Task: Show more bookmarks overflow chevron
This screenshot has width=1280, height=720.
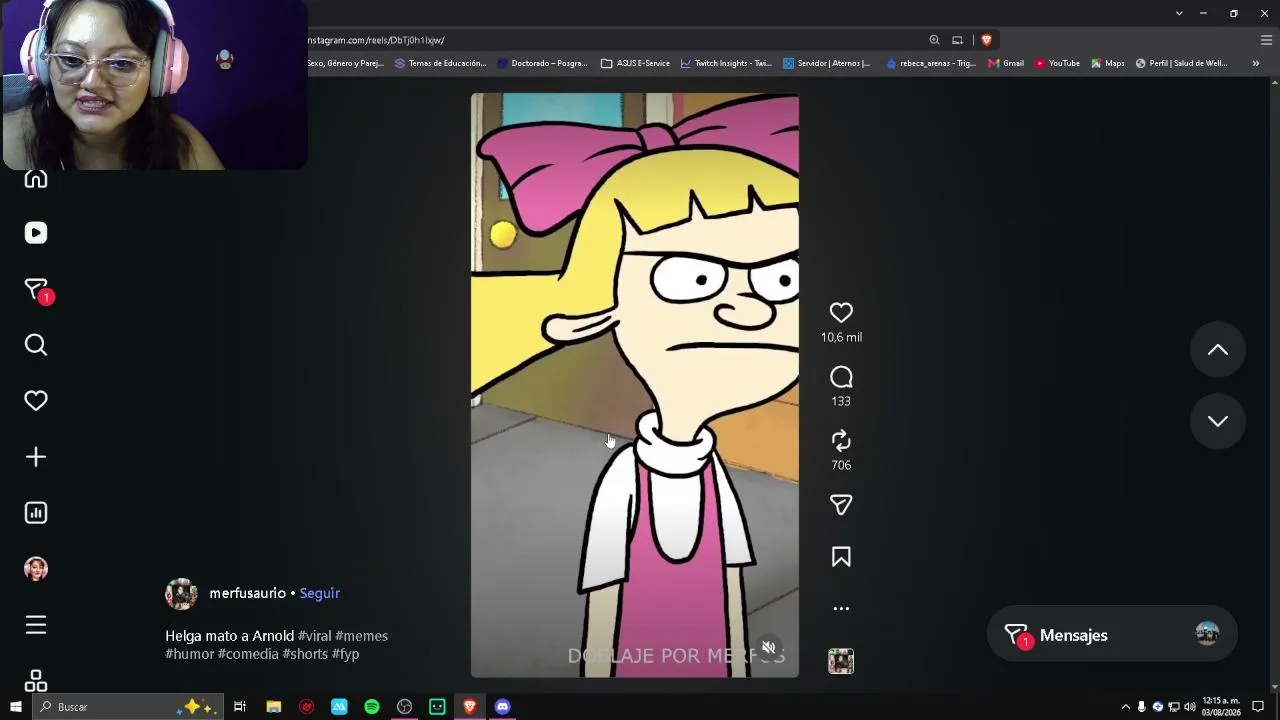Action: pos(1256,63)
